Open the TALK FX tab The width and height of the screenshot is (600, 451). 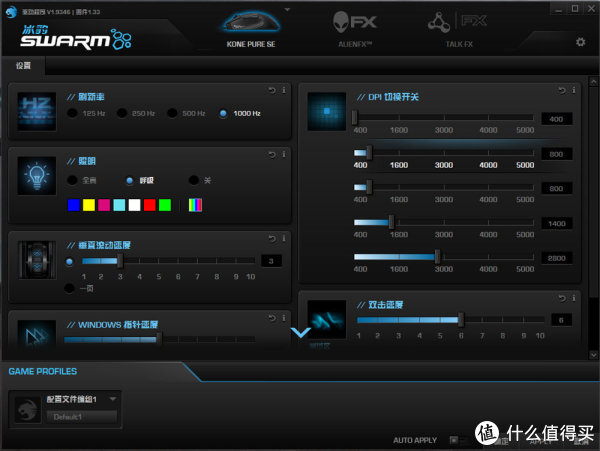[459, 30]
